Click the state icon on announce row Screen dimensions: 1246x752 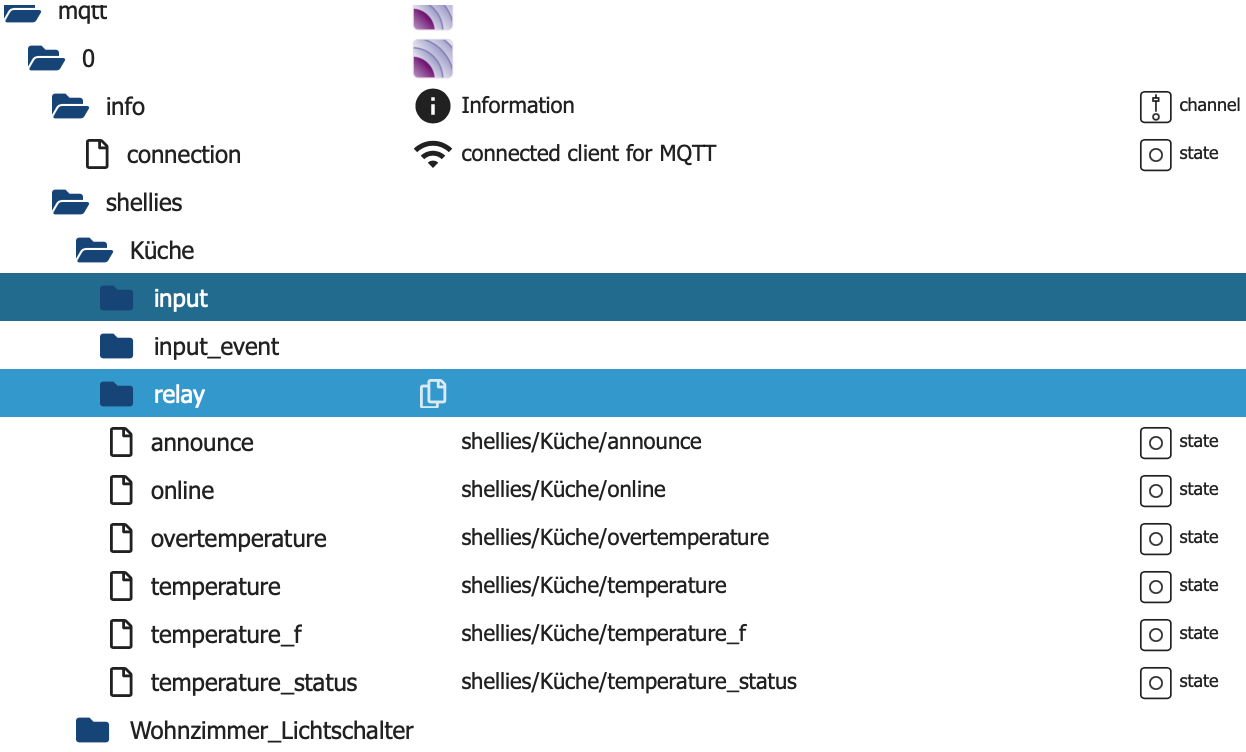pos(1155,442)
